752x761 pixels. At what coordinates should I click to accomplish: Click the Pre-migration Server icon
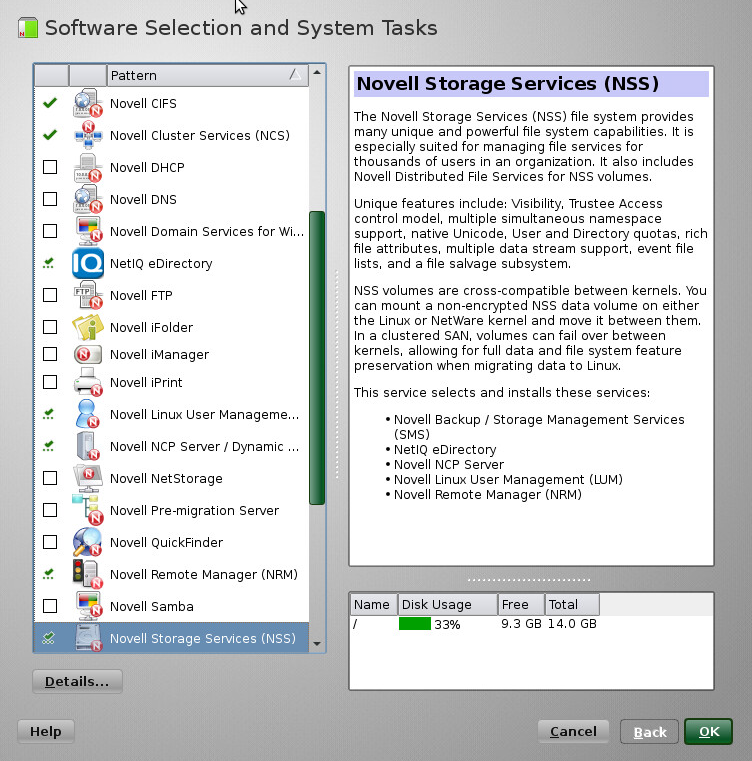pyautogui.click(x=88, y=510)
